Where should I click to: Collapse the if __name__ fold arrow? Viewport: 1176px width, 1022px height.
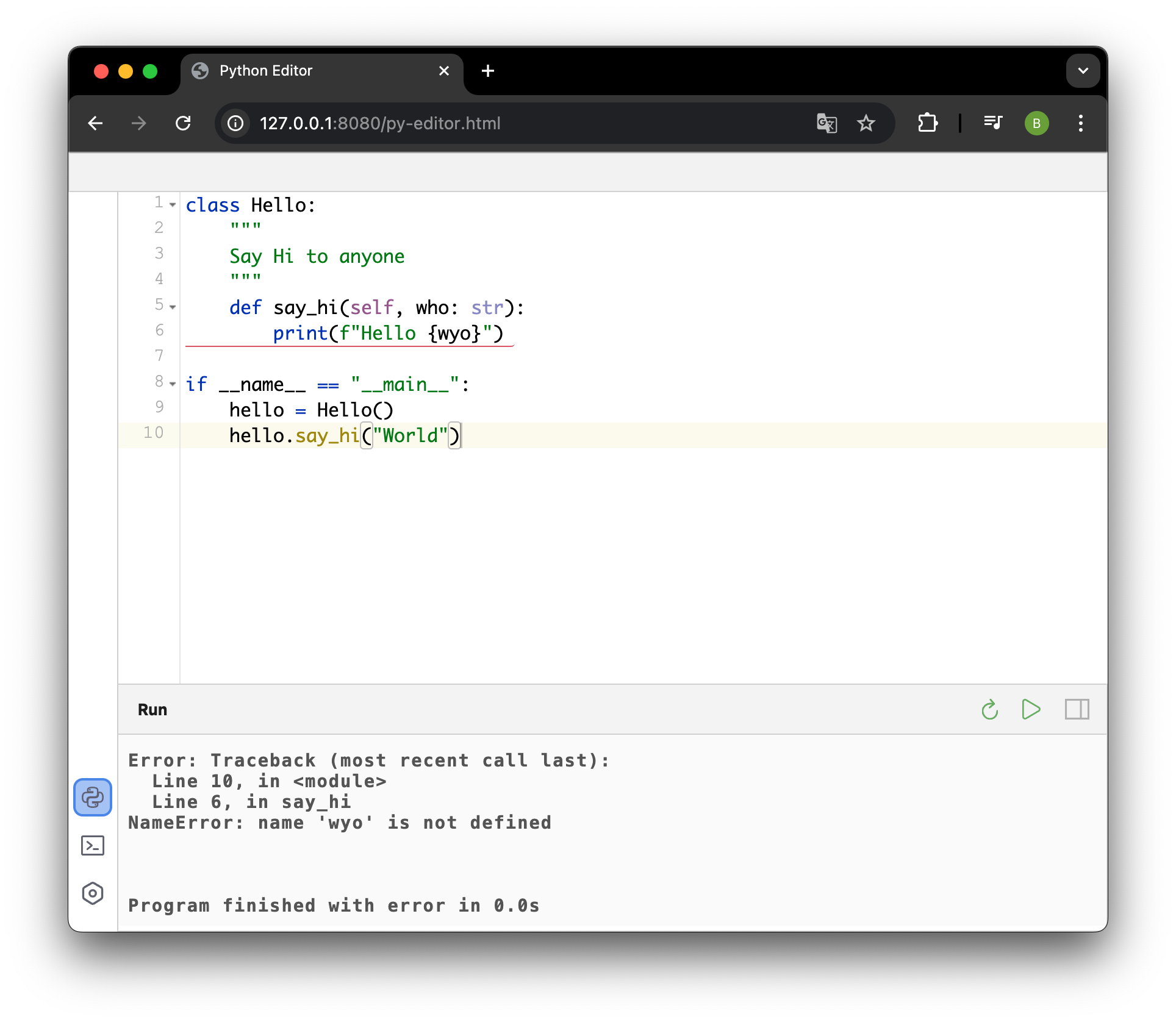tap(173, 384)
